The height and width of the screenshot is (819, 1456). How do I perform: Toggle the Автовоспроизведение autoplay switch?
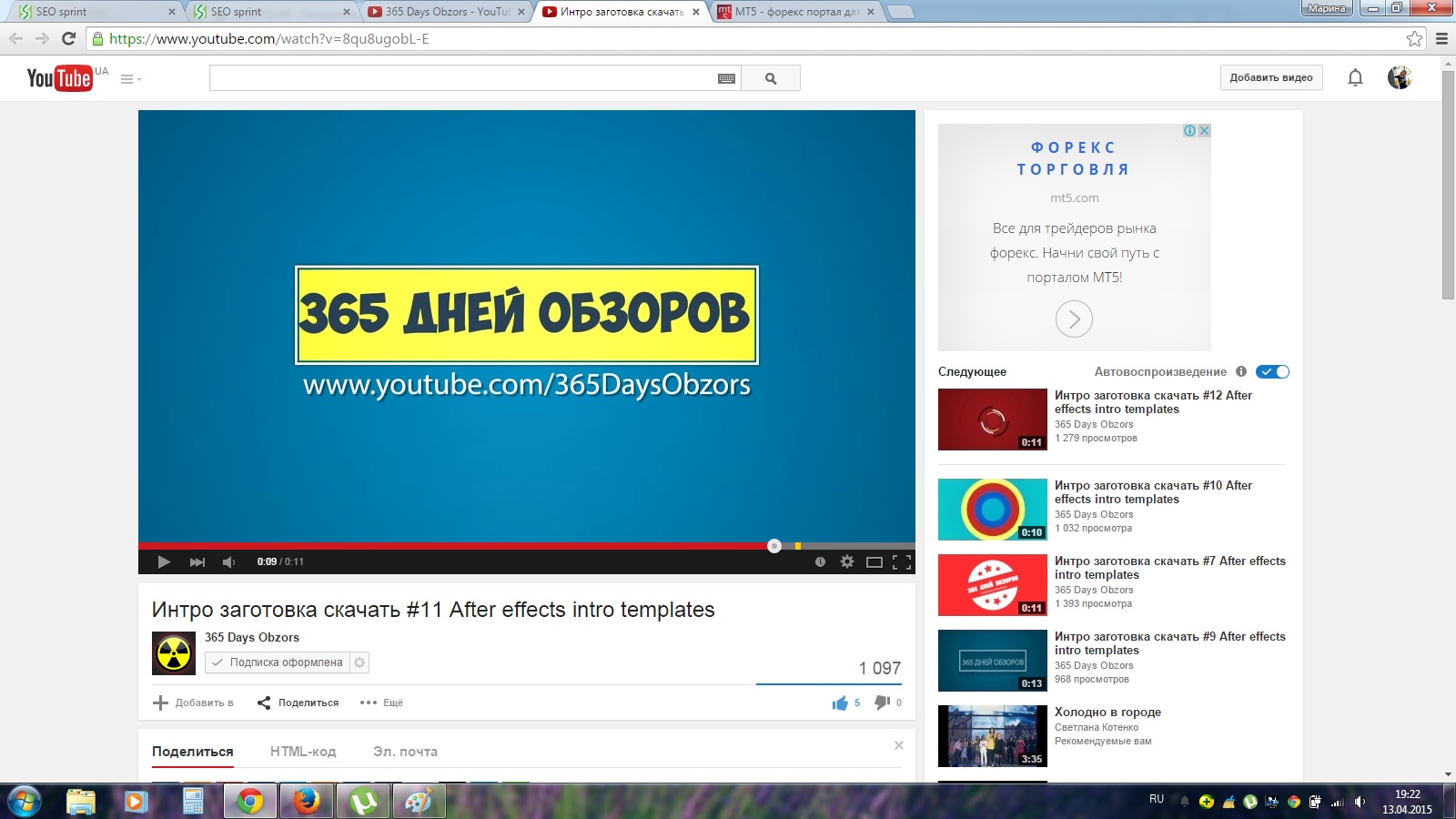click(x=1272, y=371)
